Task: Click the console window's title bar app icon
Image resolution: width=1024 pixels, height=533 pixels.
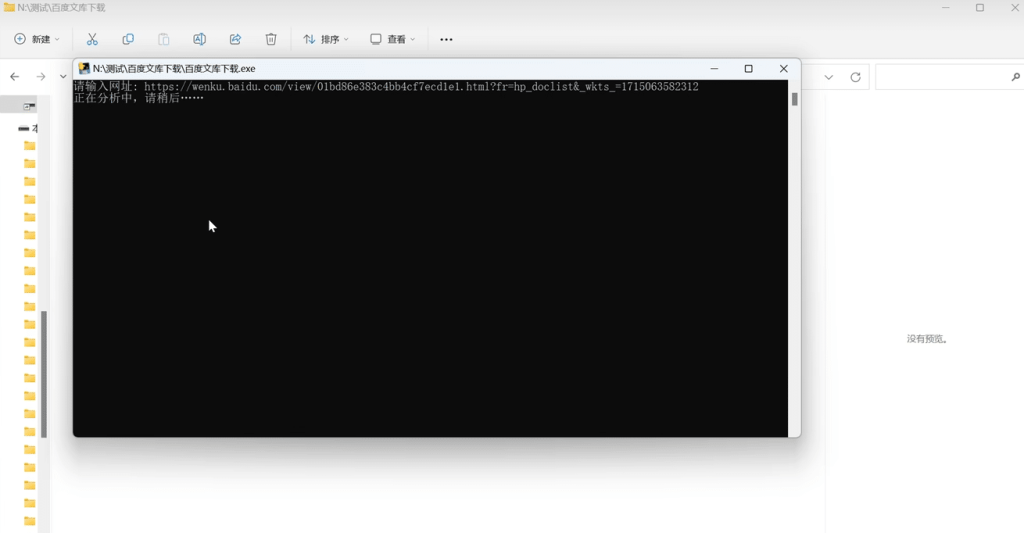Action: [84, 69]
